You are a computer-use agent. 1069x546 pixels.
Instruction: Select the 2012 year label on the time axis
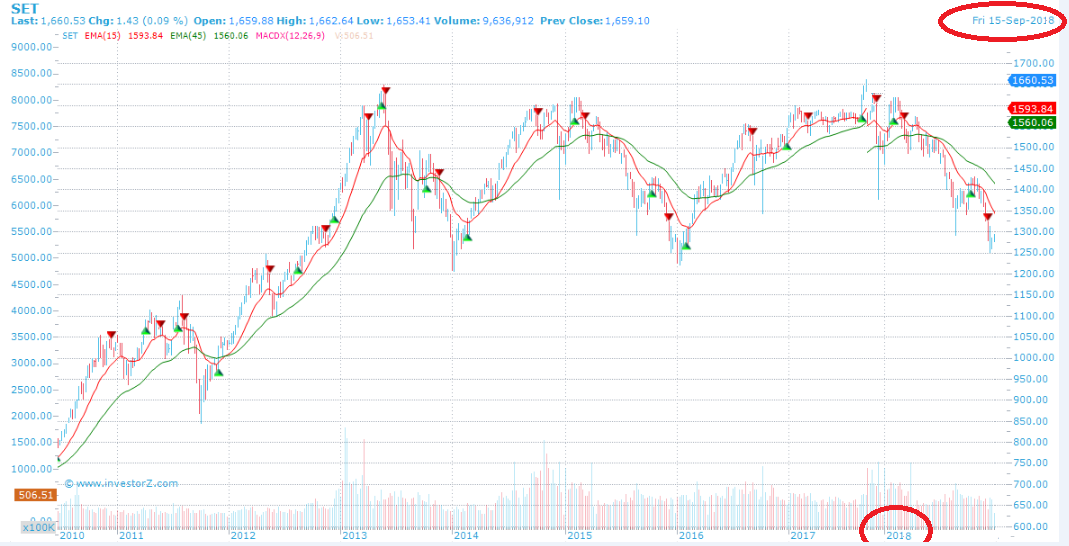[x=243, y=536]
